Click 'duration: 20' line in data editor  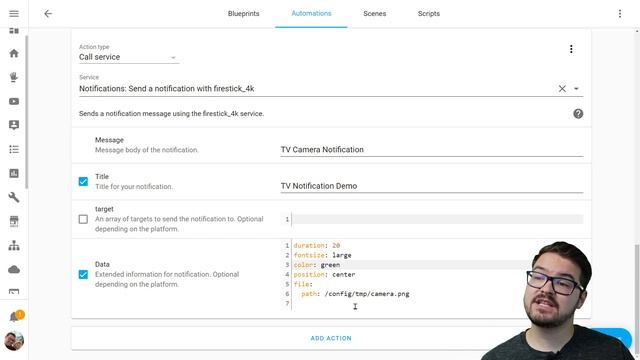point(317,245)
